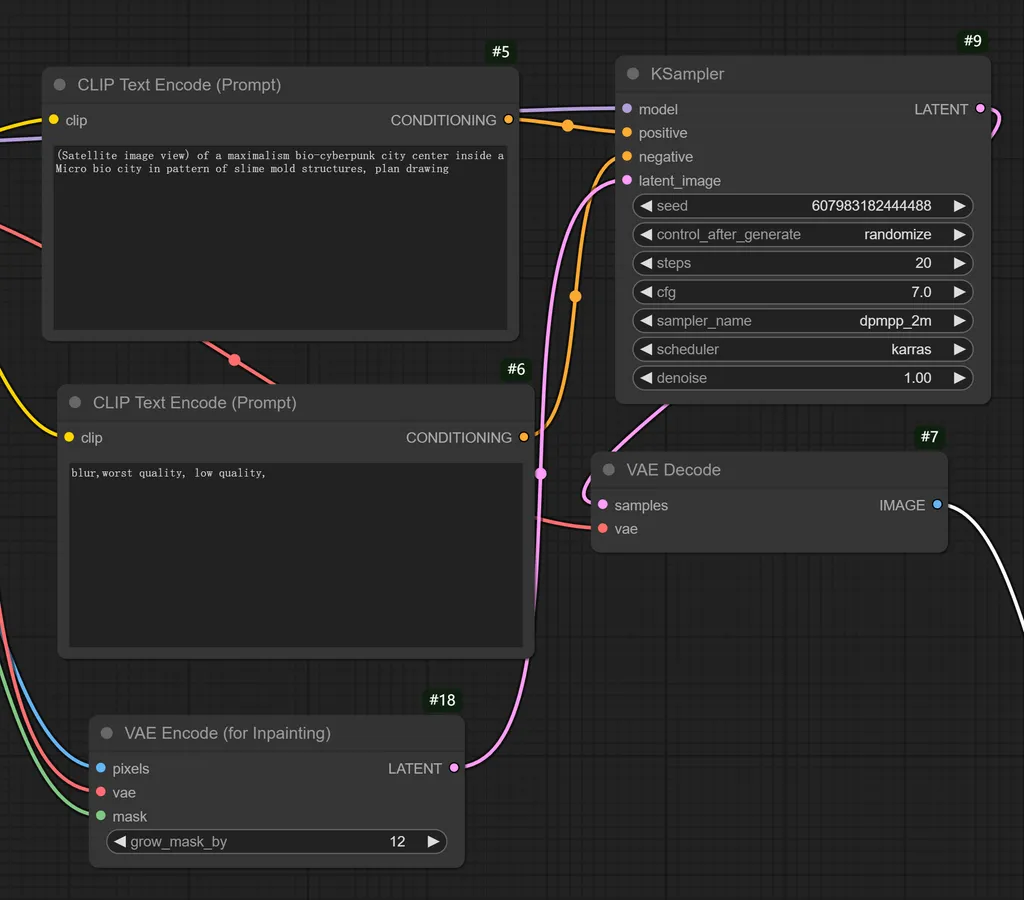Image resolution: width=1024 pixels, height=900 pixels.
Task: Click the grow_mask_by value 12
Action: pyautogui.click(x=397, y=842)
